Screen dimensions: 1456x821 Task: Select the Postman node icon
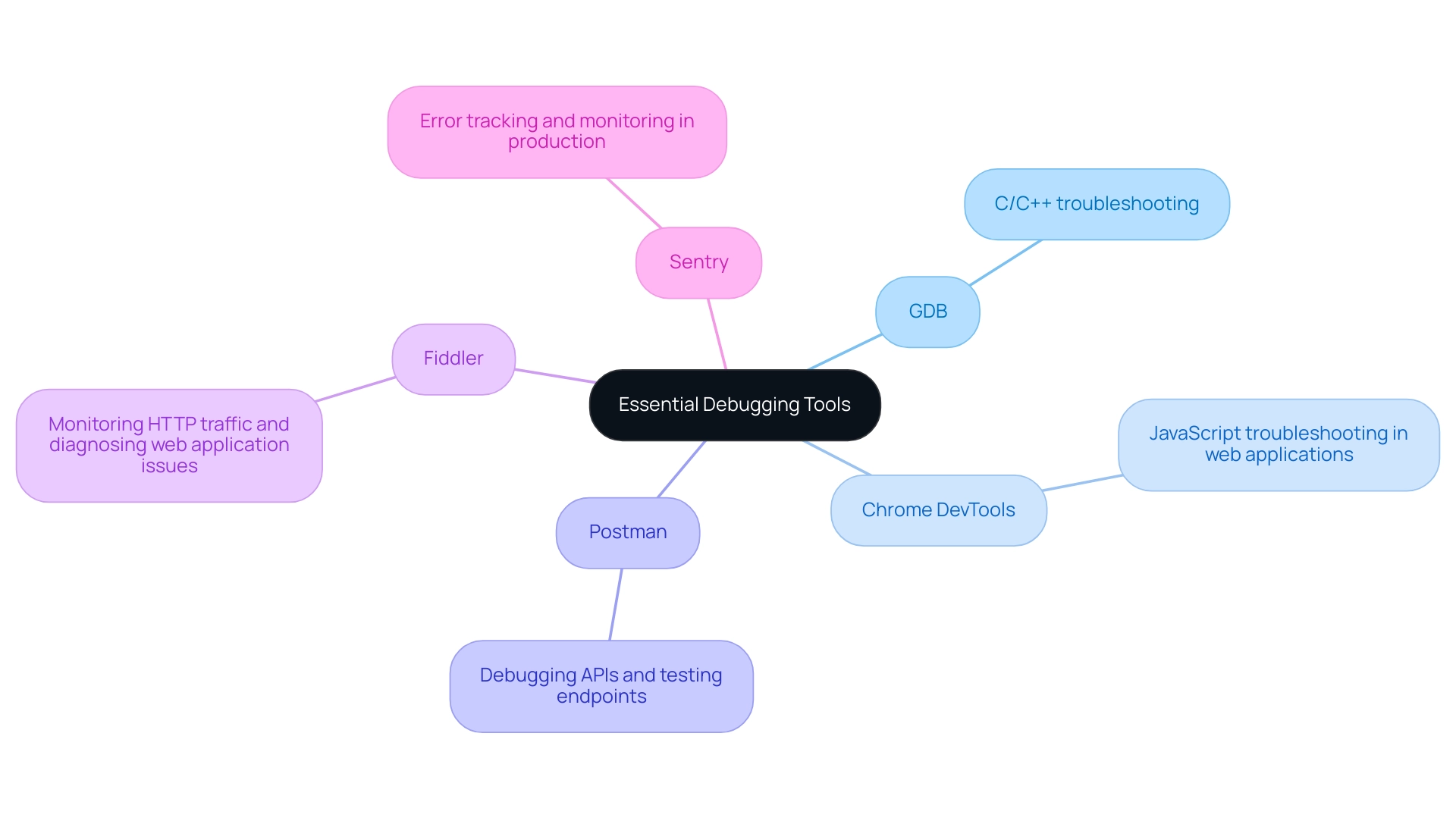tap(620, 530)
